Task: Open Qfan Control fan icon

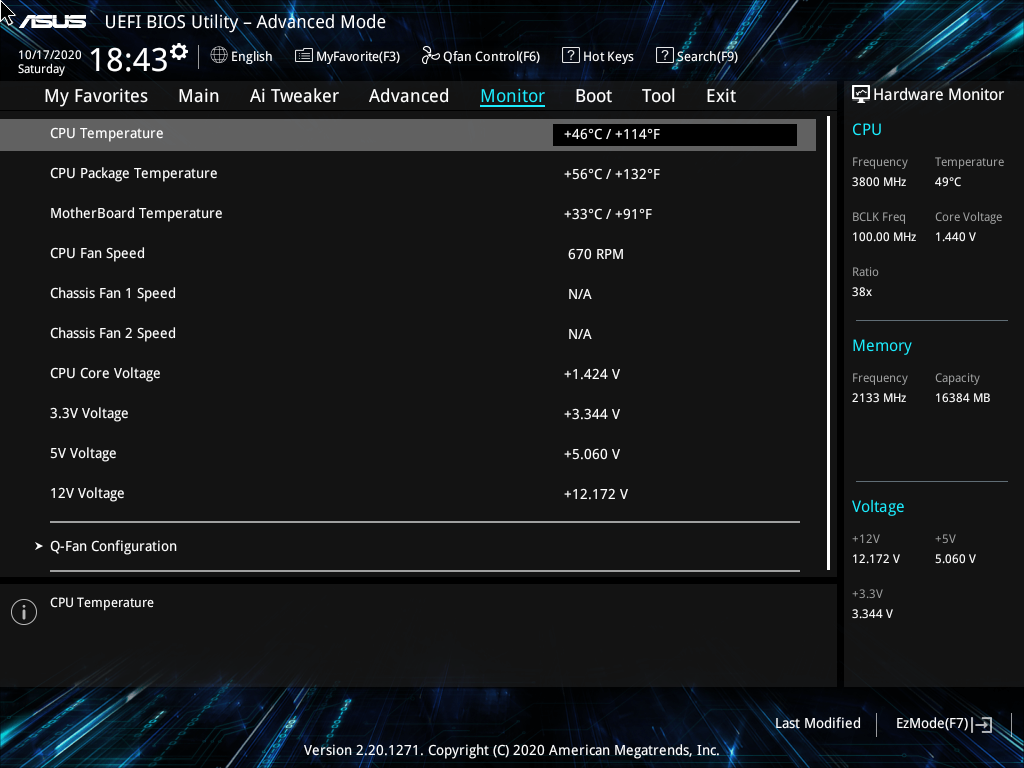Action: click(x=430, y=56)
